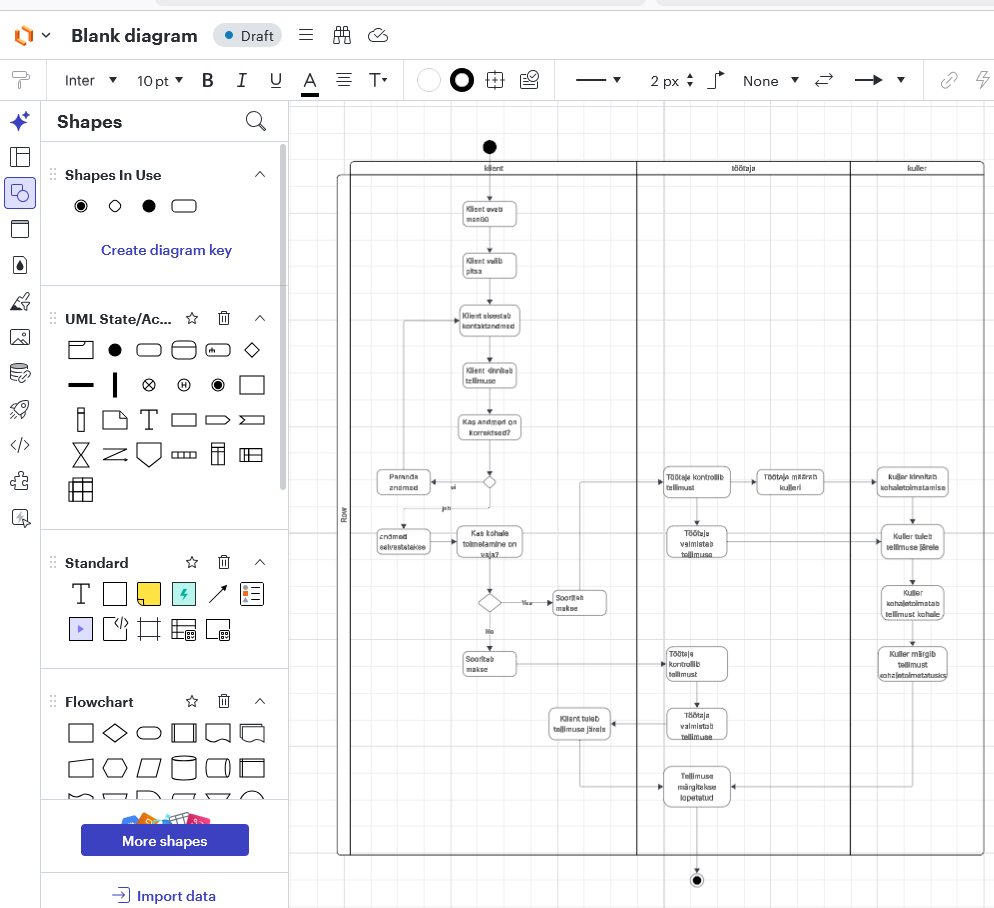Toggle bold text formatting
994x908 pixels.
[x=207, y=80]
